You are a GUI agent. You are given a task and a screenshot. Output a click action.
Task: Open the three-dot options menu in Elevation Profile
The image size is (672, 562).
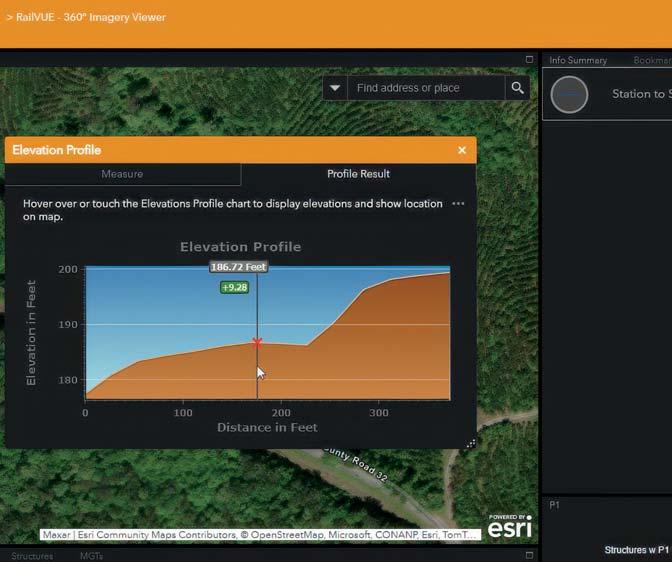point(458,204)
